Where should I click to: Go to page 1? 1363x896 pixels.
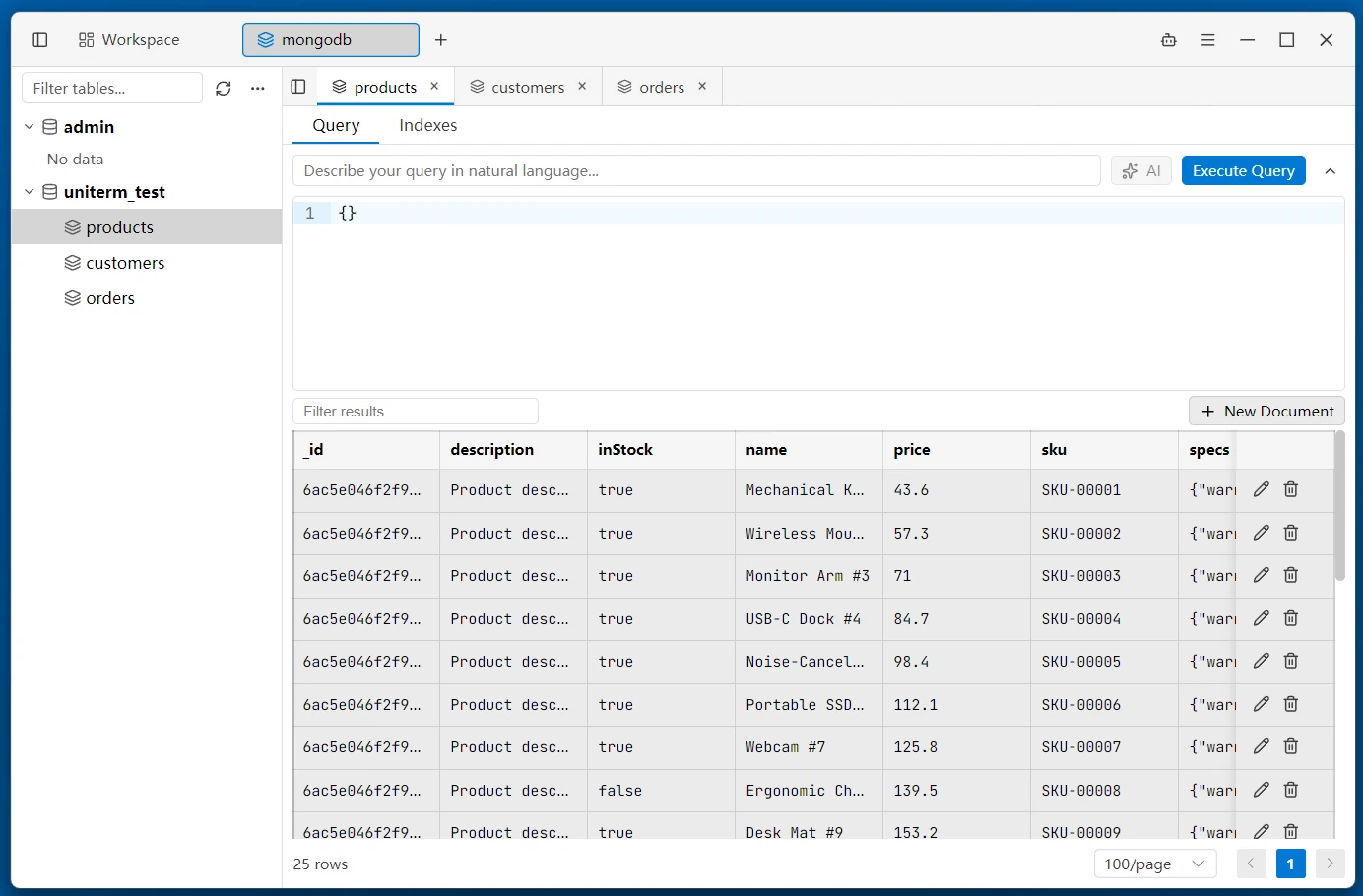pyautogui.click(x=1290, y=864)
